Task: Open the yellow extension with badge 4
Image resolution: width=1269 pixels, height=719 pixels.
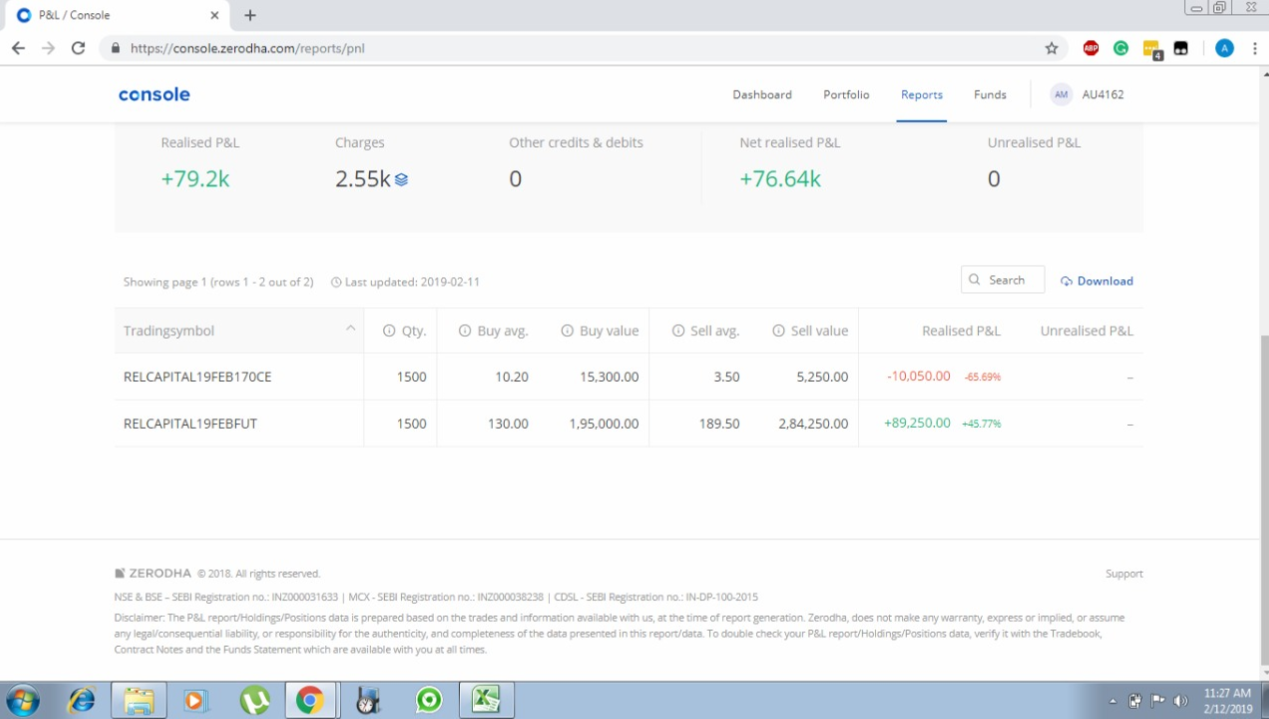Action: click(1152, 49)
